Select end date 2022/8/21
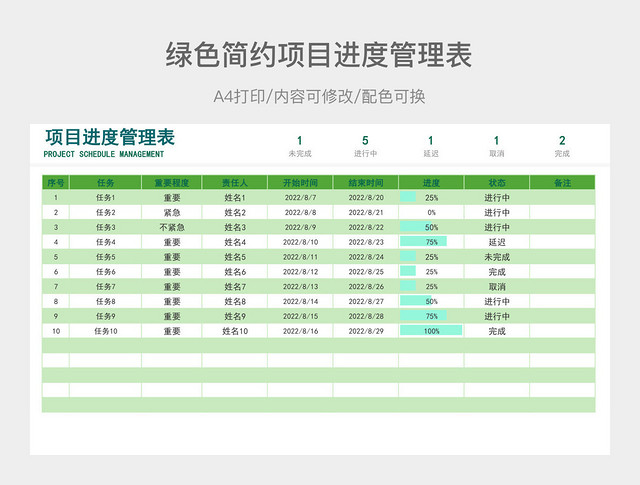 pyautogui.click(x=366, y=212)
